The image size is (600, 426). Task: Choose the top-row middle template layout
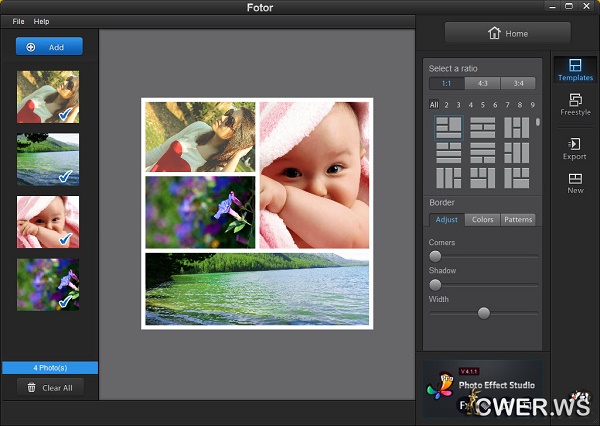(483, 127)
